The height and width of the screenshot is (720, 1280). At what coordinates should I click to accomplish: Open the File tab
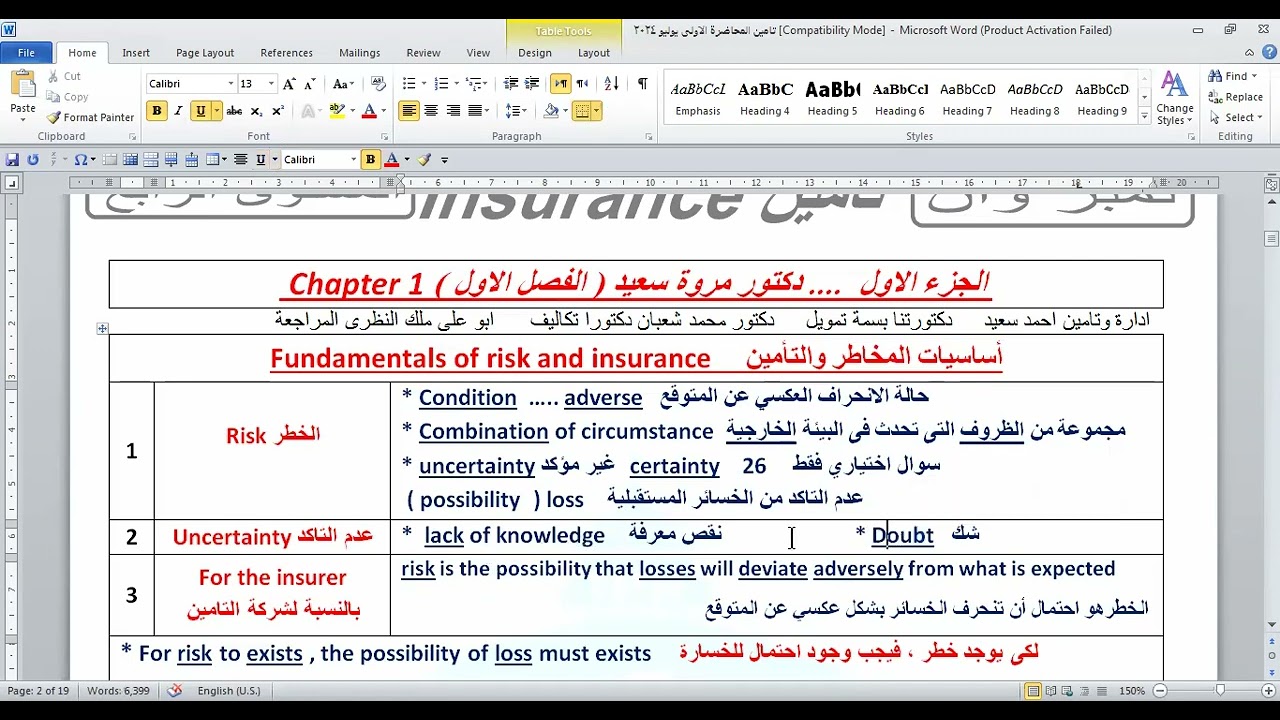[x=27, y=53]
